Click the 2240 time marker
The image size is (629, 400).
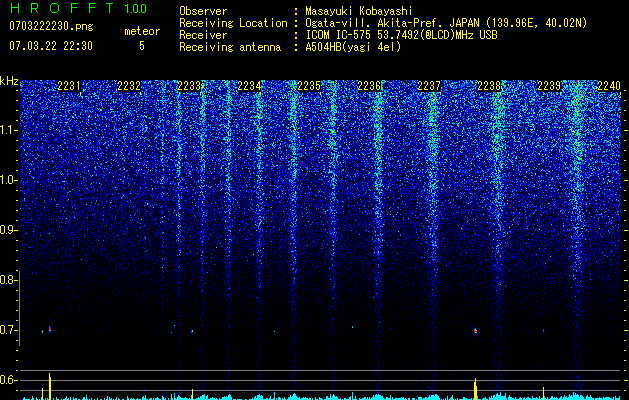pos(609,86)
